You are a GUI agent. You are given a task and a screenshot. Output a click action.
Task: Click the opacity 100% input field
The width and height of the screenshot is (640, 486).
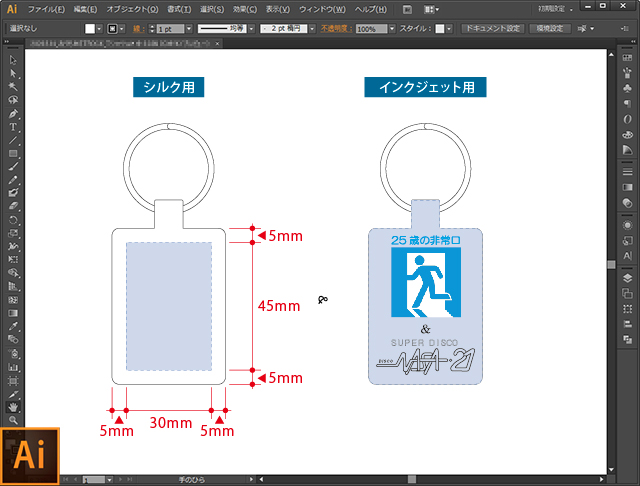pos(367,29)
